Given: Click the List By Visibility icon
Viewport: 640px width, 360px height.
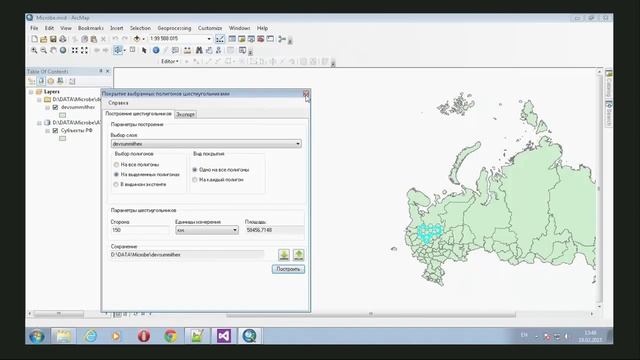Looking at the screenshot, I should click(51, 81).
